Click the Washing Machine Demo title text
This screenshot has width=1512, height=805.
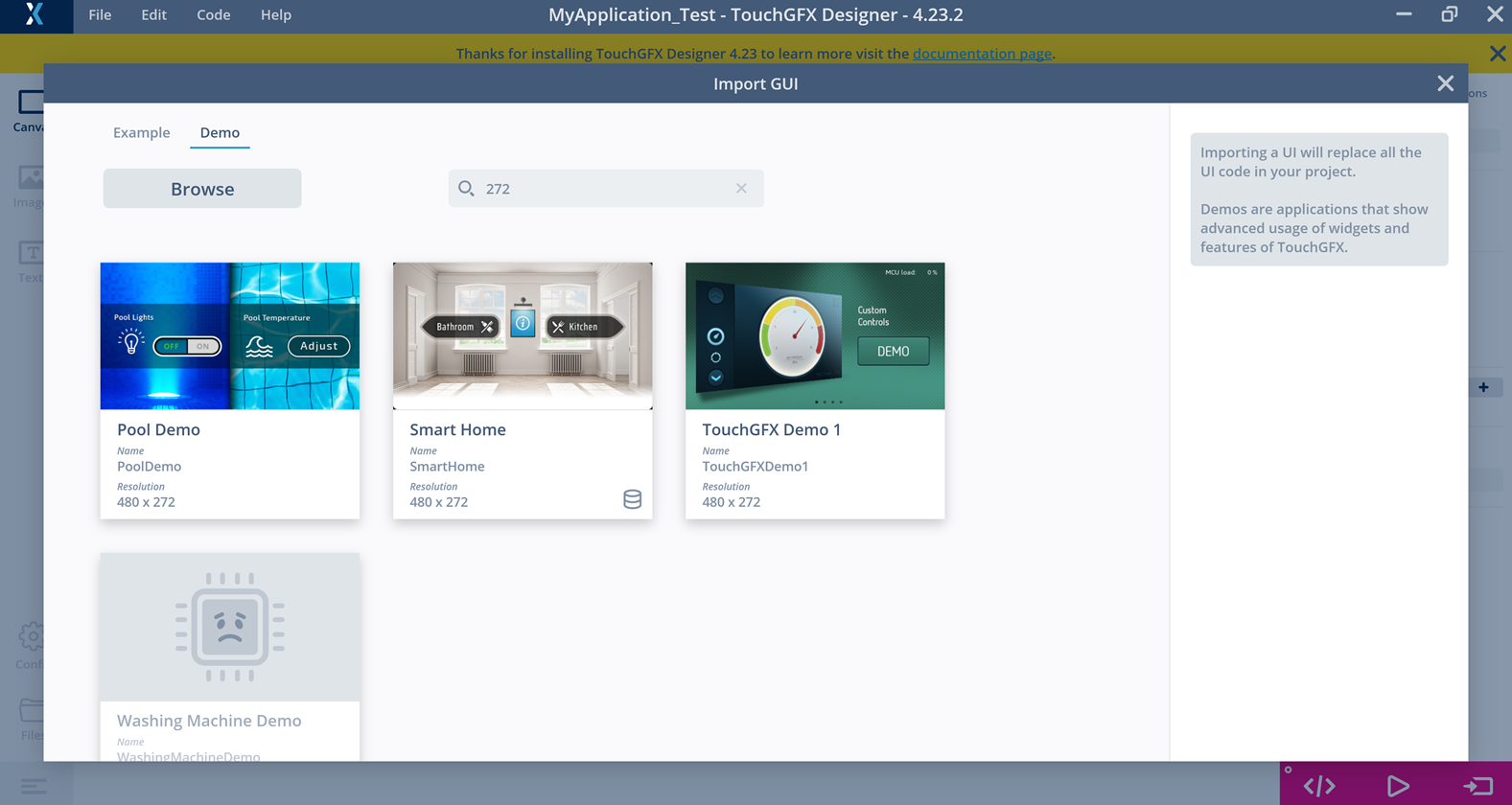tap(209, 721)
